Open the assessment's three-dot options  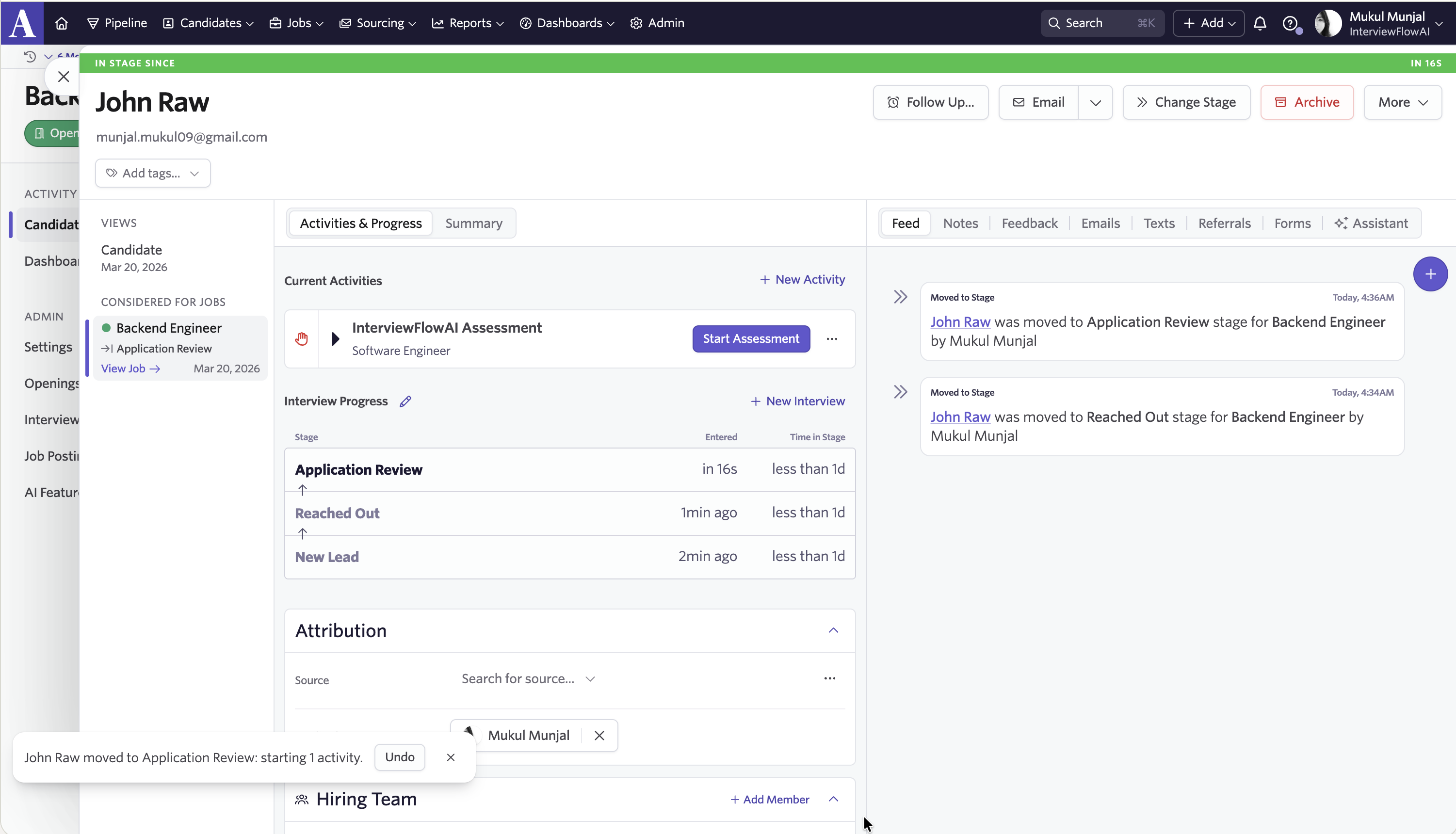832,338
